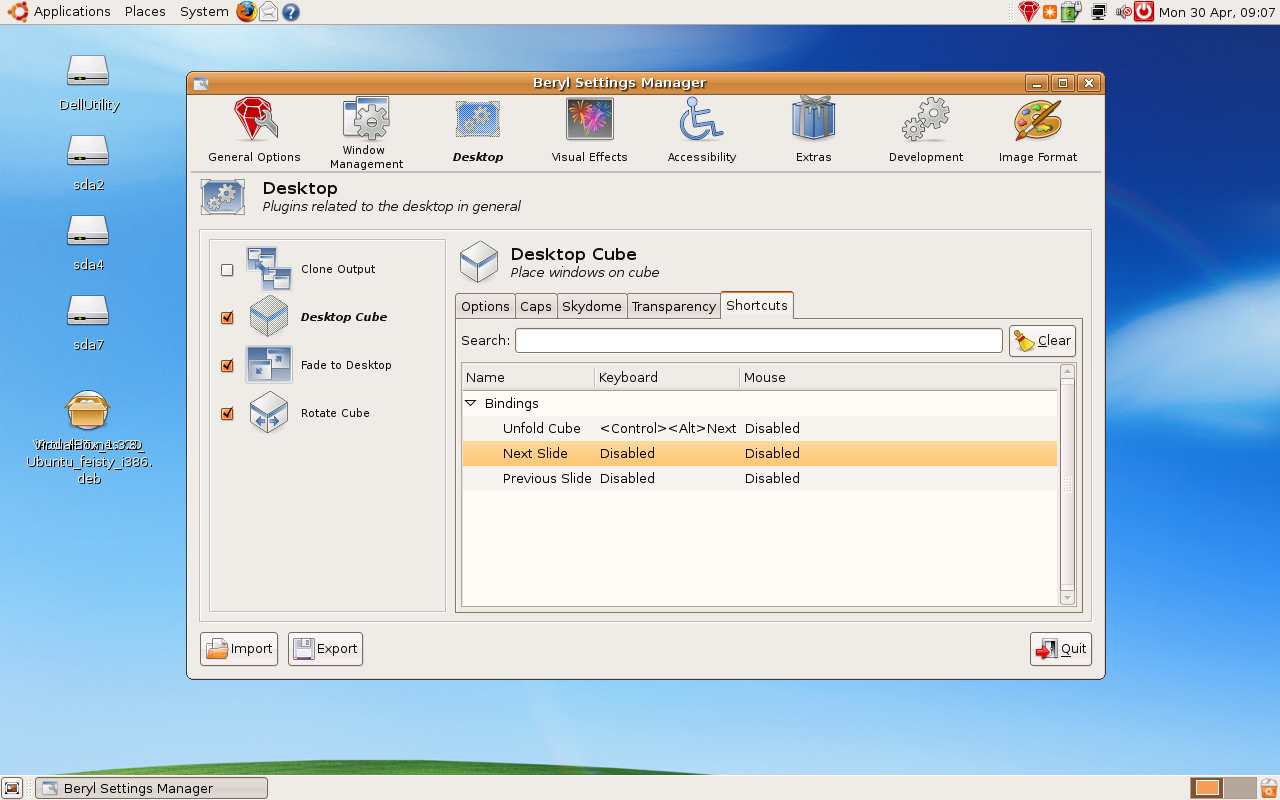1280x800 pixels.
Task: Collapse the Bindings tree group
Action: pyautogui.click(x=471, y=403)
